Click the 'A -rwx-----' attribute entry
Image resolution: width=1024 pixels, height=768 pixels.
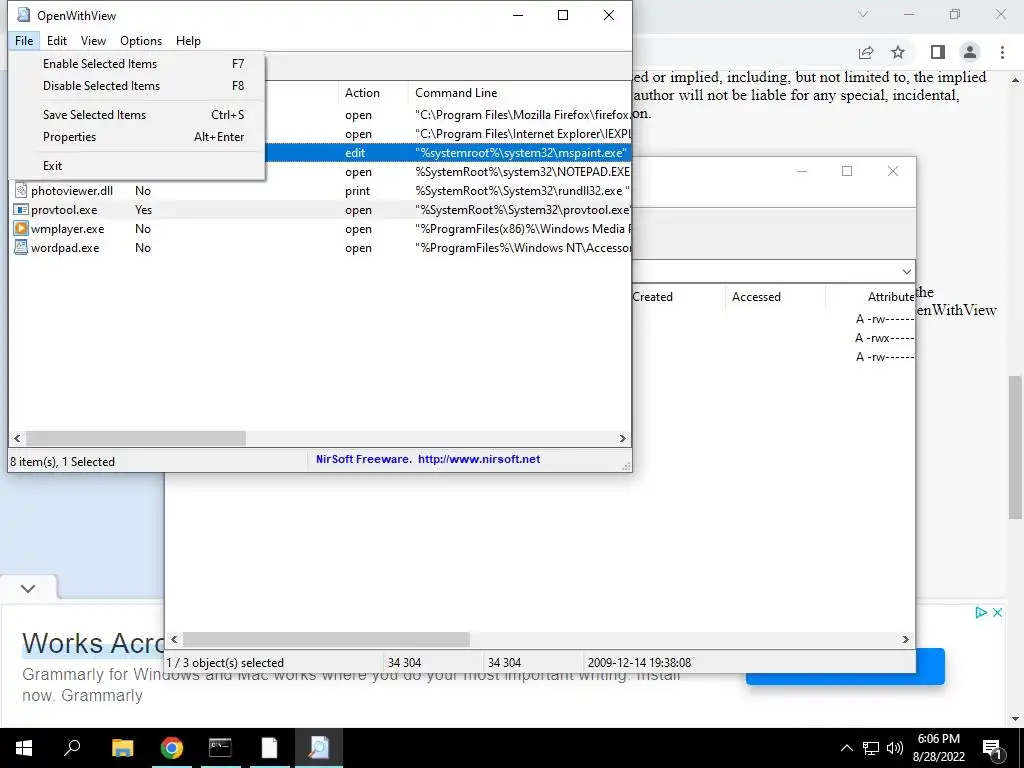884,338
